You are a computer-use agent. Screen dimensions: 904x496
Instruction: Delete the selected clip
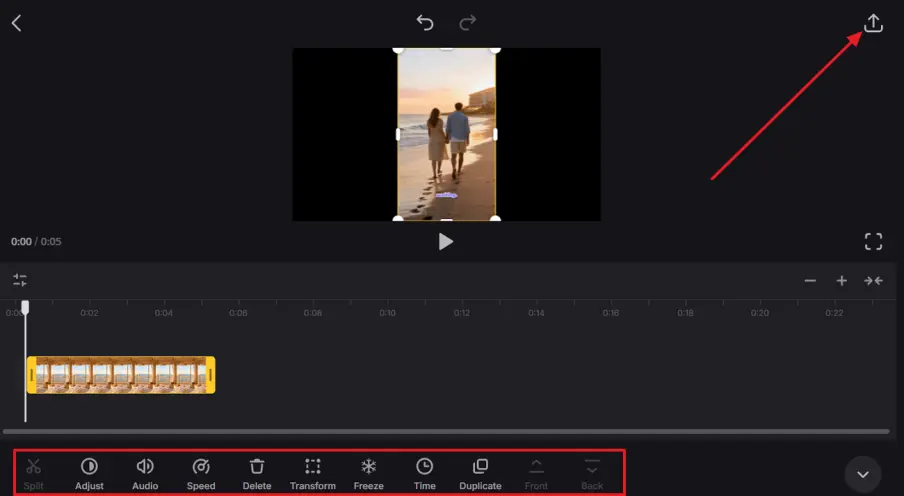(x=257, y=474)
